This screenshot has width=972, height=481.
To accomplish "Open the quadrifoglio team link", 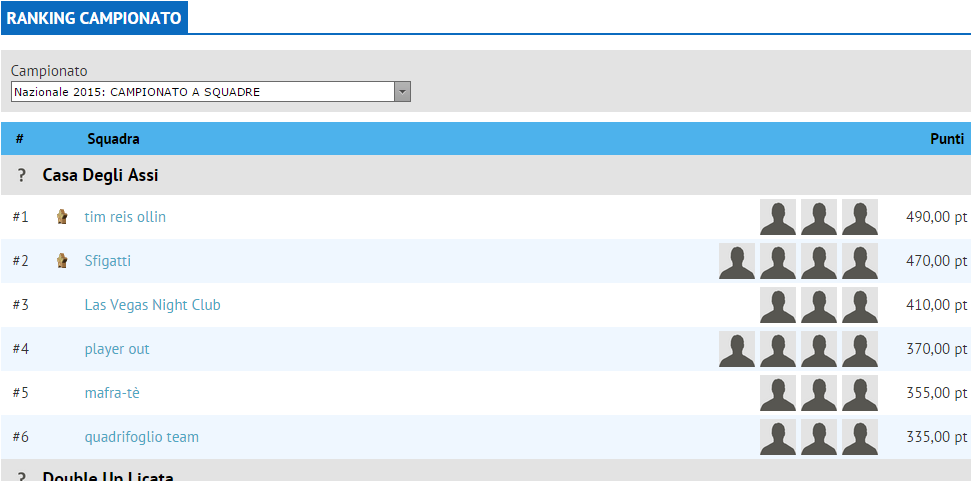I will [x=141, y=437].
